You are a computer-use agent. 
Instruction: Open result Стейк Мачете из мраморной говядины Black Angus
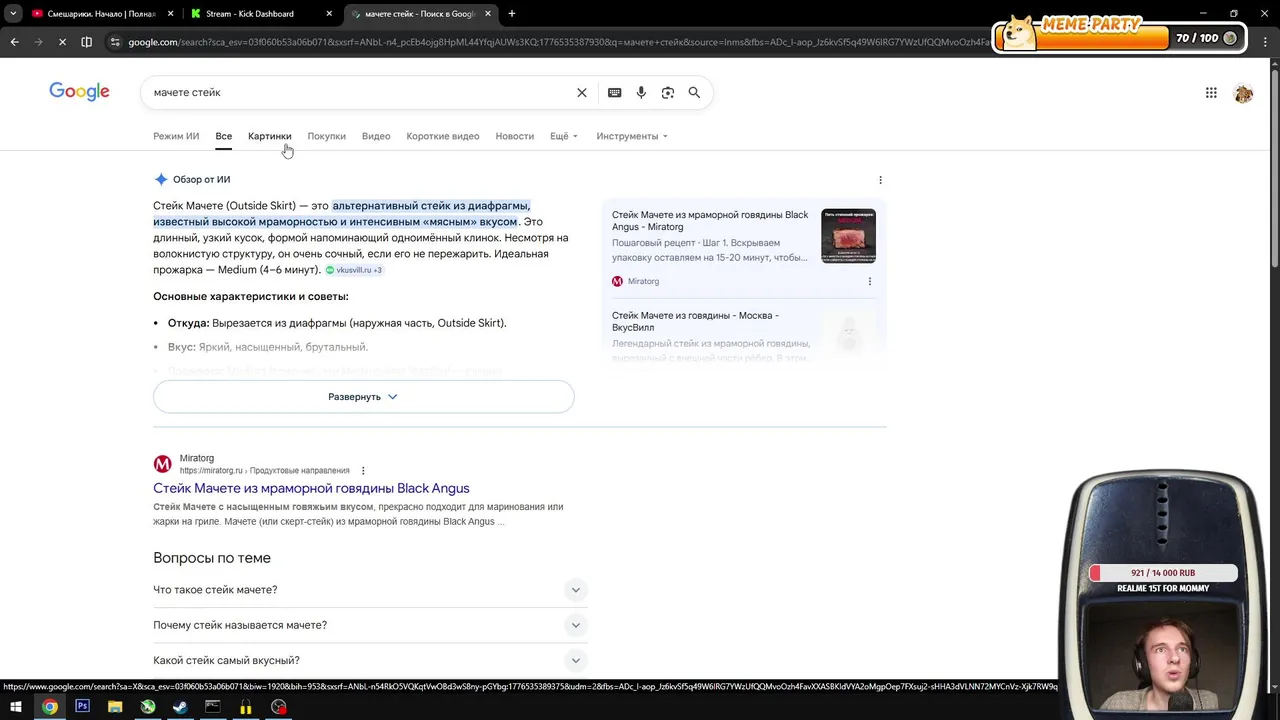point(311,488)
